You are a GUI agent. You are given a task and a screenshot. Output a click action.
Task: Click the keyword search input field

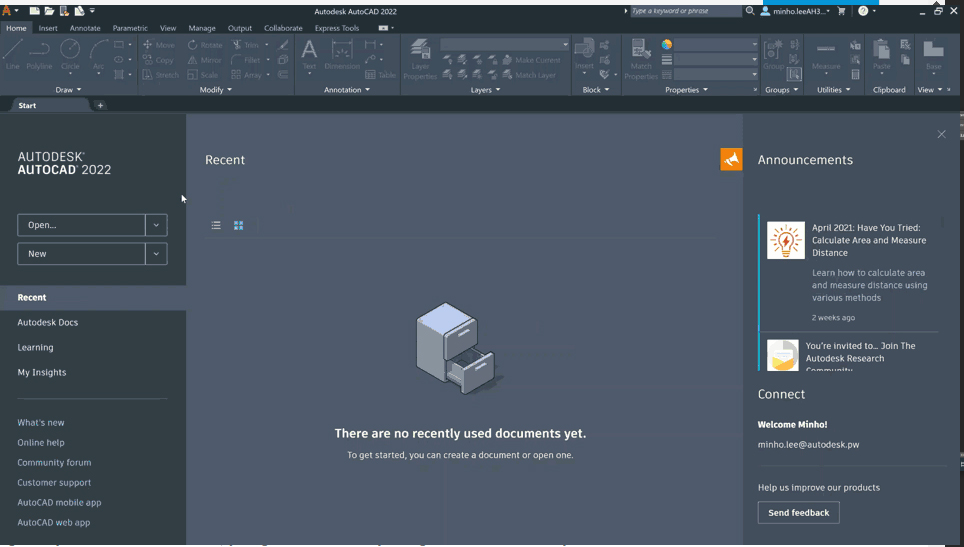tap(685, 11)
